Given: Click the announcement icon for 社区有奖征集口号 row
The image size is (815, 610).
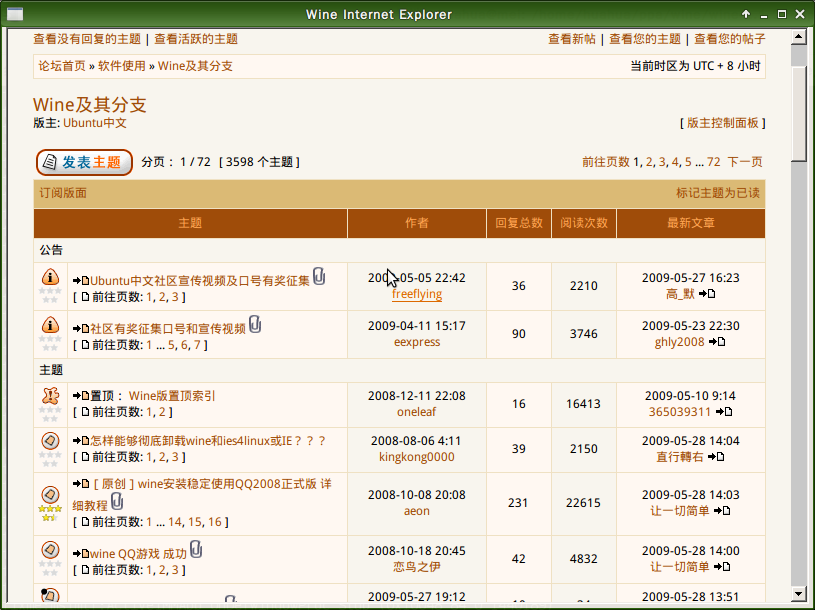Looking at the screenshot, I should click(x=50, y=325).
